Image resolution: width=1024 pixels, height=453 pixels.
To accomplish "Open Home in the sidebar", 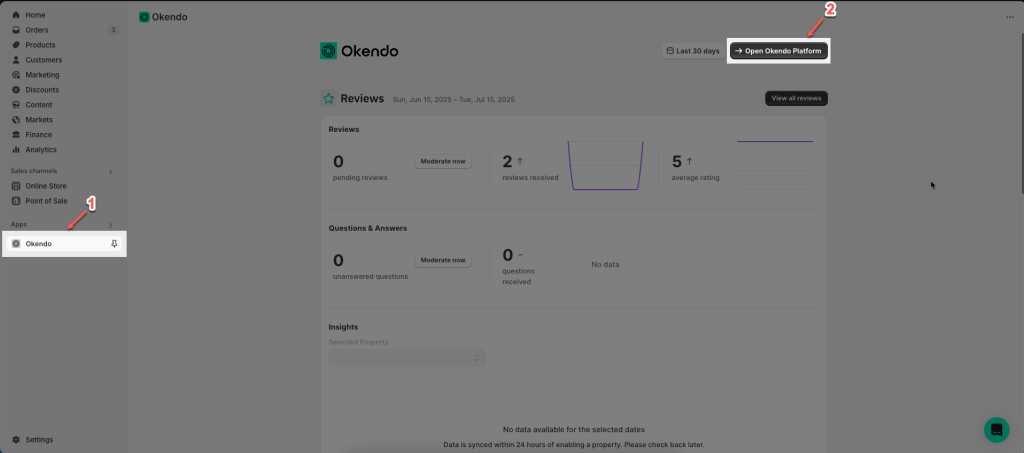I will [36, 14].
